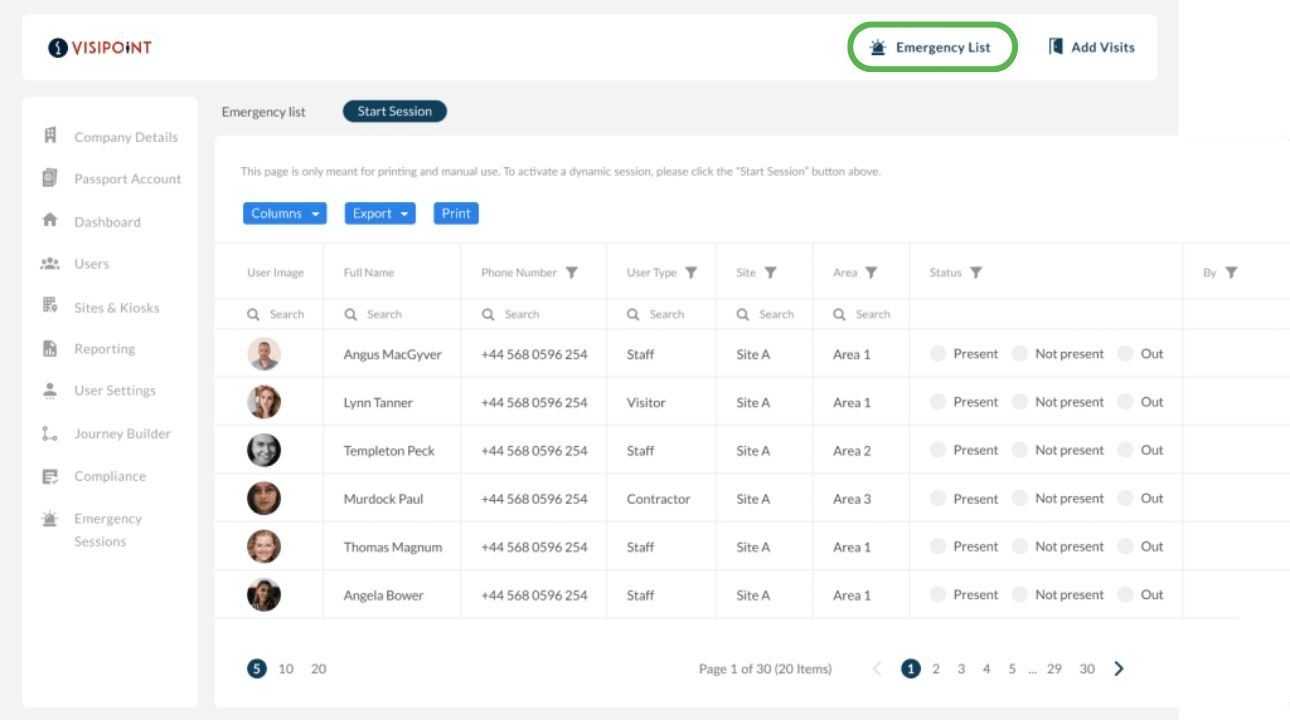Click the Phone Number column filter icon
Viewport: 1290px width, 720px height.
572,273
